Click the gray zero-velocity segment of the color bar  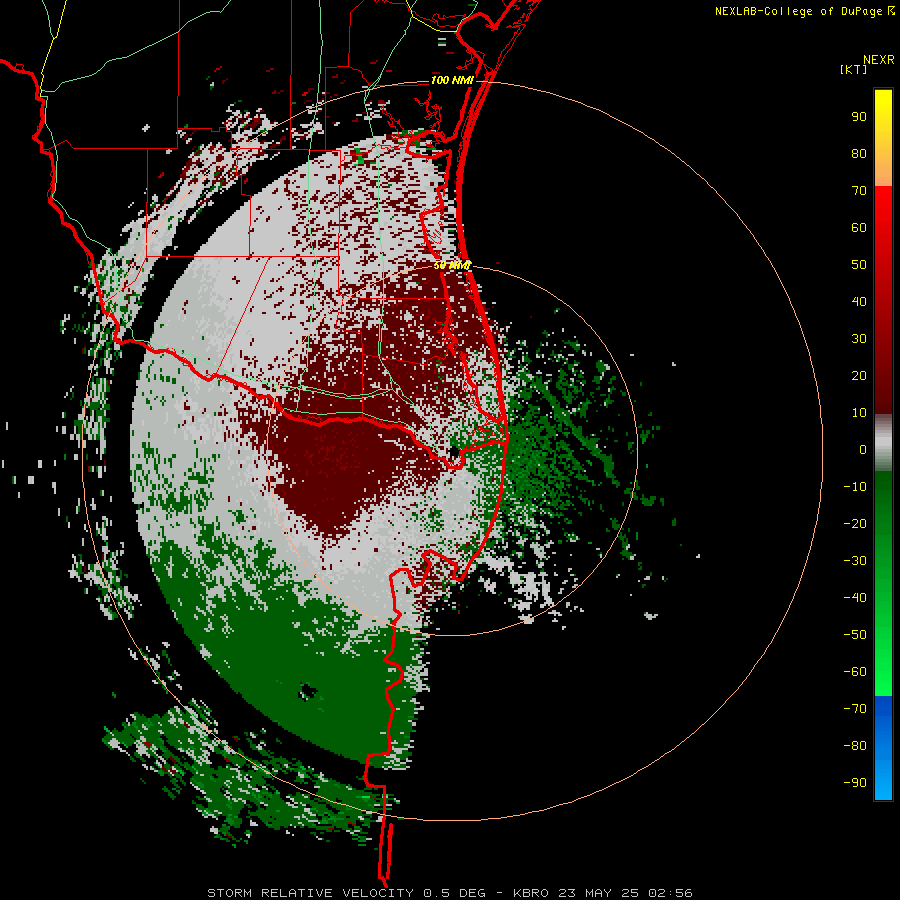click(x=883, y=443)
